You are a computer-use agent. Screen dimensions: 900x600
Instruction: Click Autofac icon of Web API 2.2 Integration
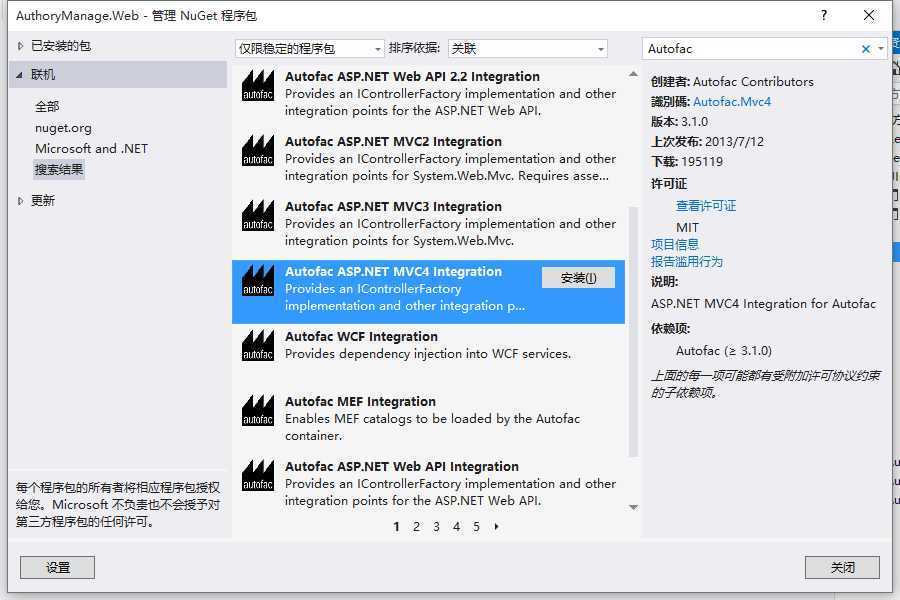point(258,86)
